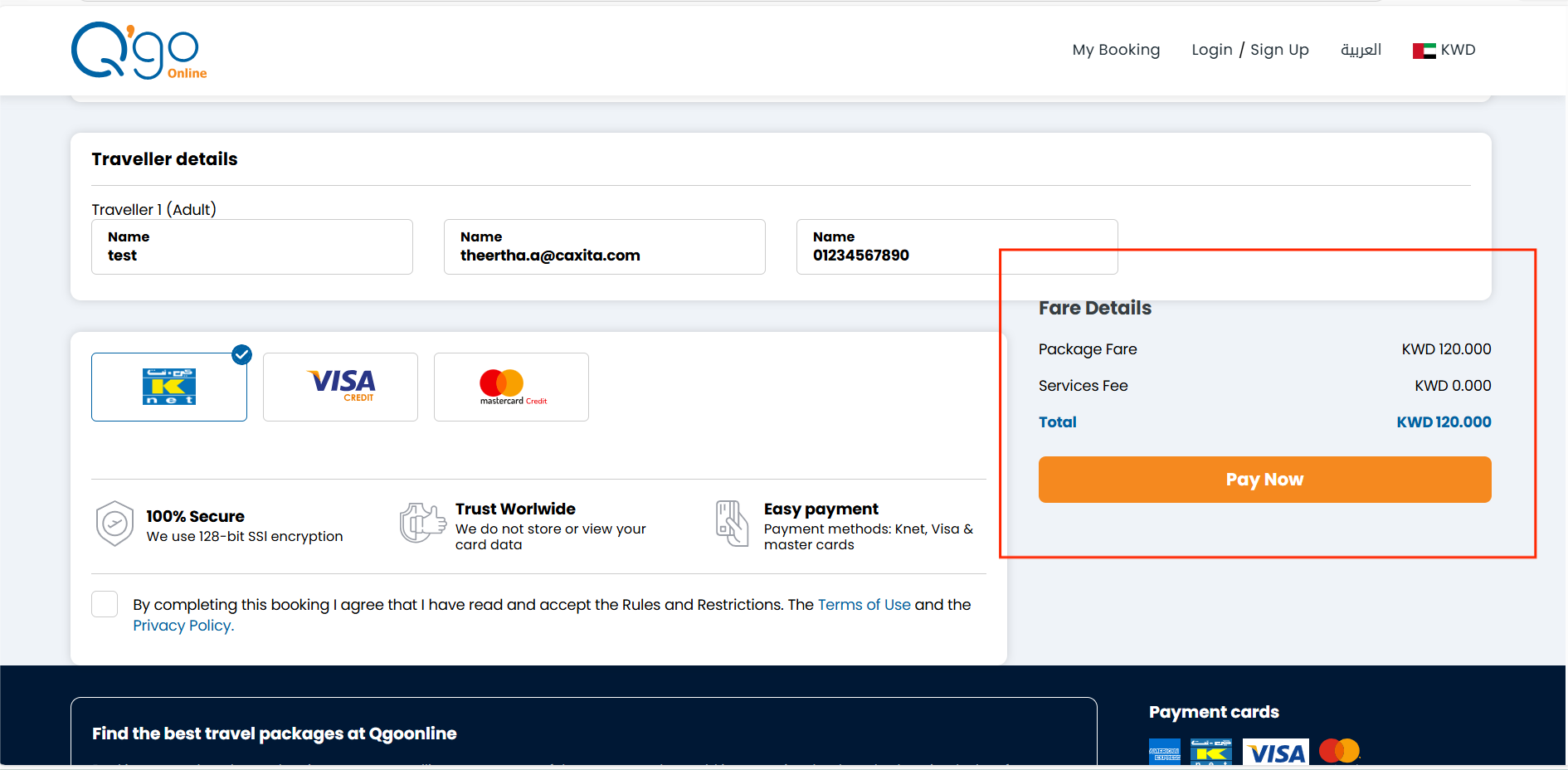1568x770 pixels.
Task: Switch the language to Arabic
Action: click(1361, 50)
